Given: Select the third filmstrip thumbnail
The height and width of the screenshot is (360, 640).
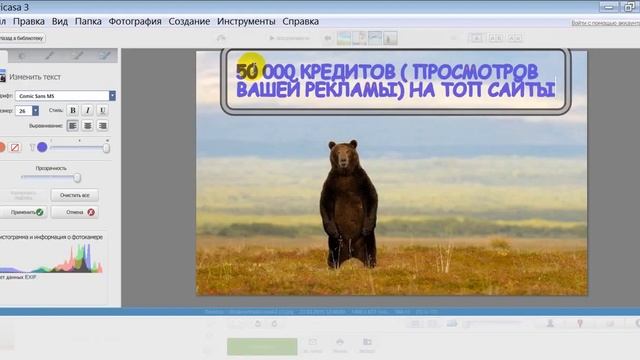Looking at the screenshot, I should pyautogui.click(x=375, y=38).
